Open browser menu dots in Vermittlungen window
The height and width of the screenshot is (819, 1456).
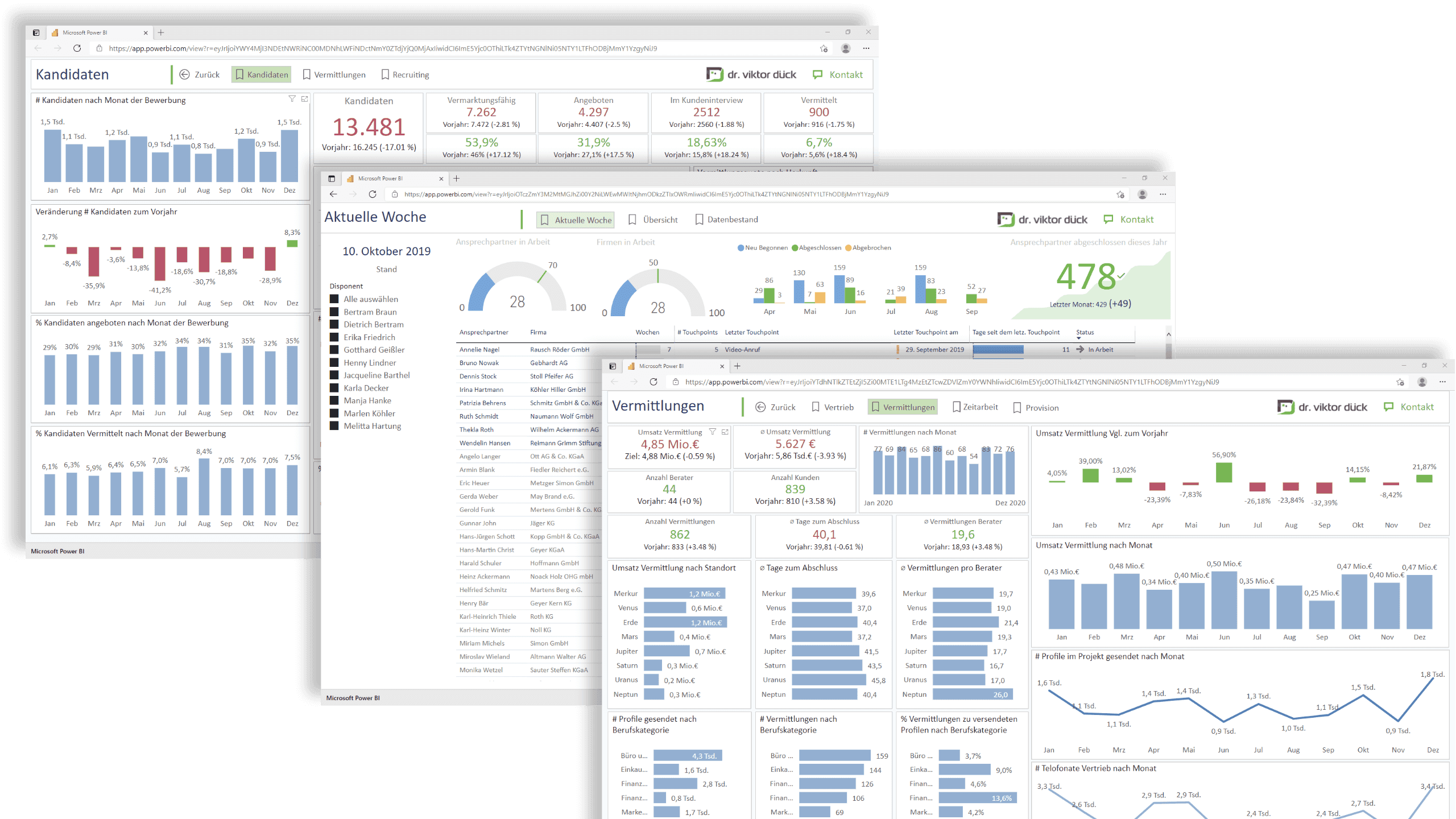(1442, 382)
